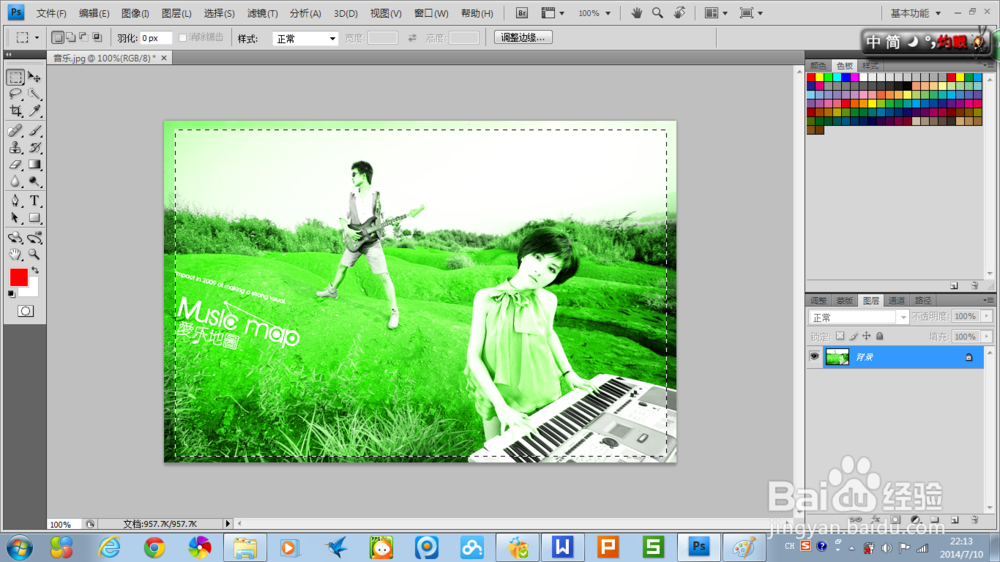Select the Rectangle shape tool
This screenshot has height=562, width=1000.
(x=34, y=218)
